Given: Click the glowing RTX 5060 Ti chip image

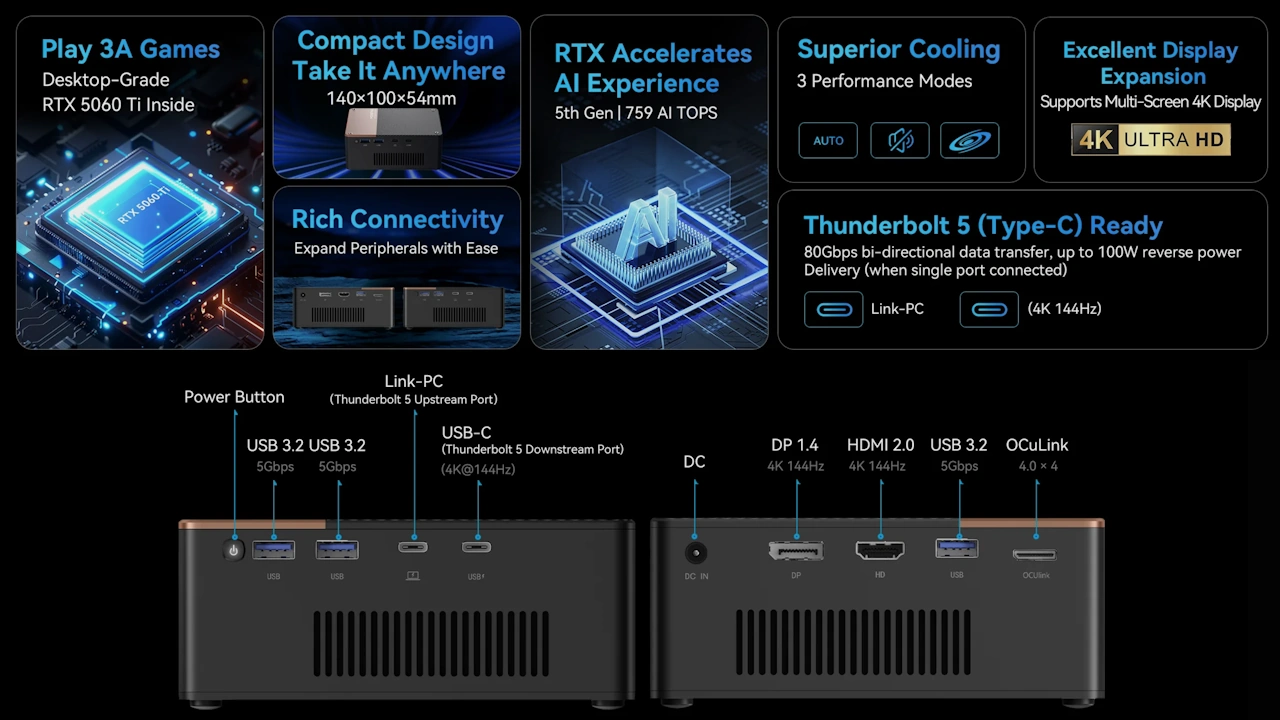Looking at the screenshot, I should (x=140, y=215).
